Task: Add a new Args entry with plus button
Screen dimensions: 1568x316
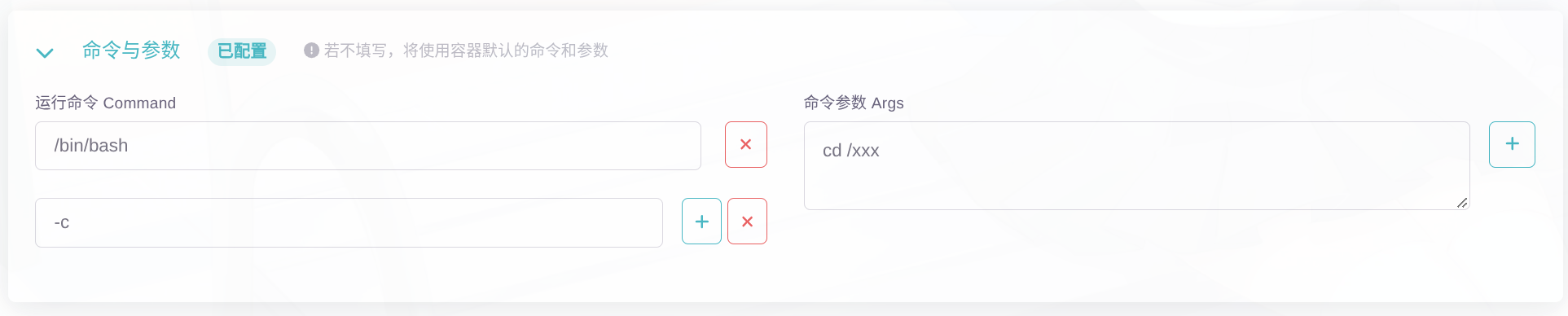Action: coord(1512,144)
